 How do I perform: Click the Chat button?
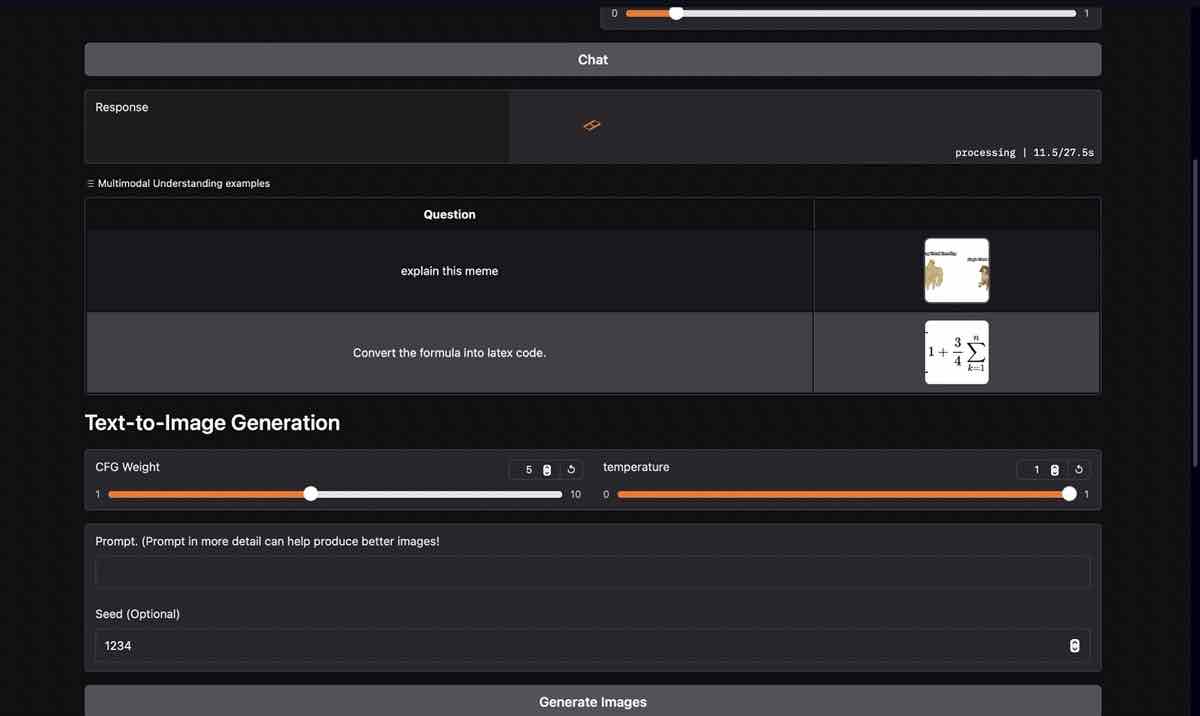point(593,60)
